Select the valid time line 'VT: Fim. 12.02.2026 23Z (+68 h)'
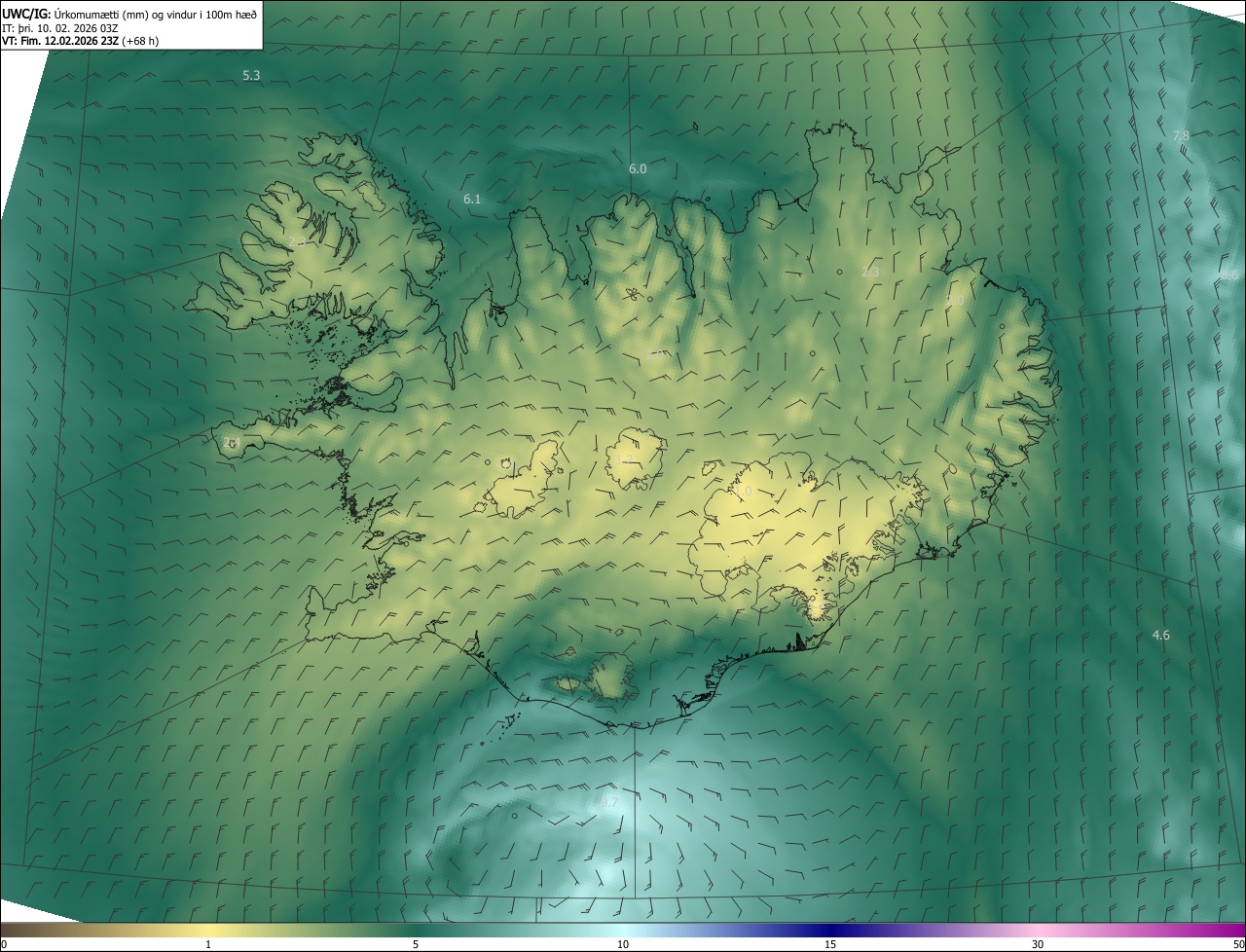 (82, 41)
